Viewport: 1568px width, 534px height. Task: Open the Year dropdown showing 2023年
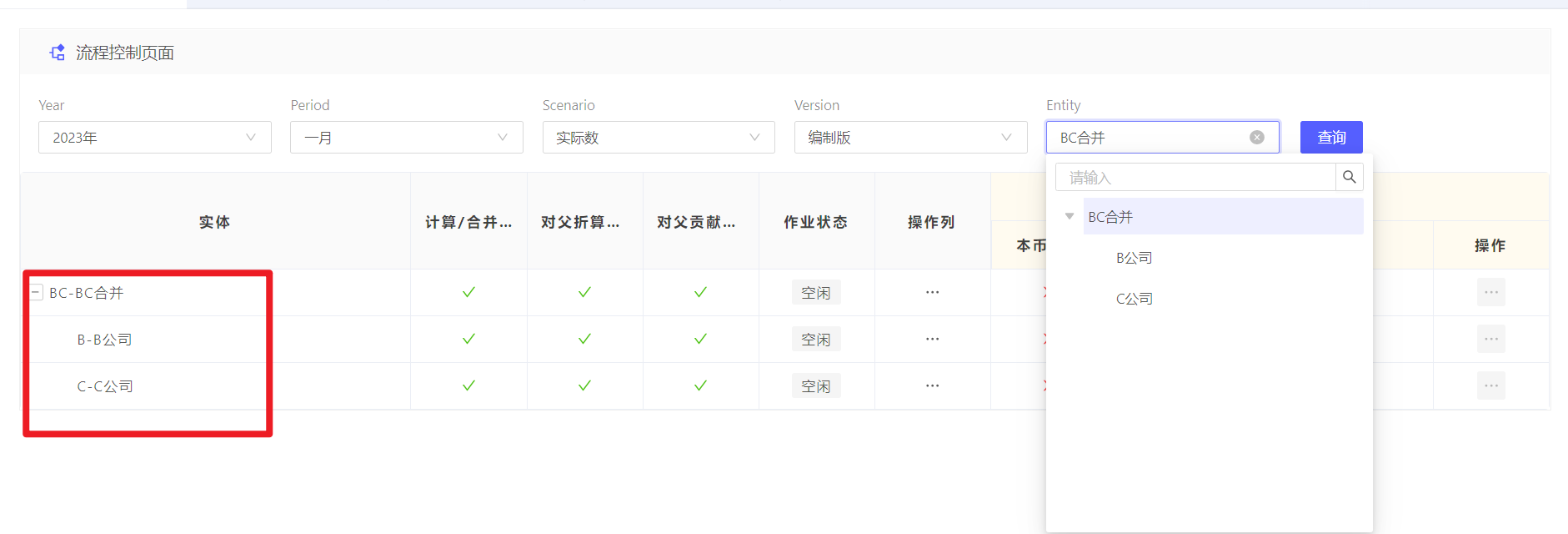point(155,138)
